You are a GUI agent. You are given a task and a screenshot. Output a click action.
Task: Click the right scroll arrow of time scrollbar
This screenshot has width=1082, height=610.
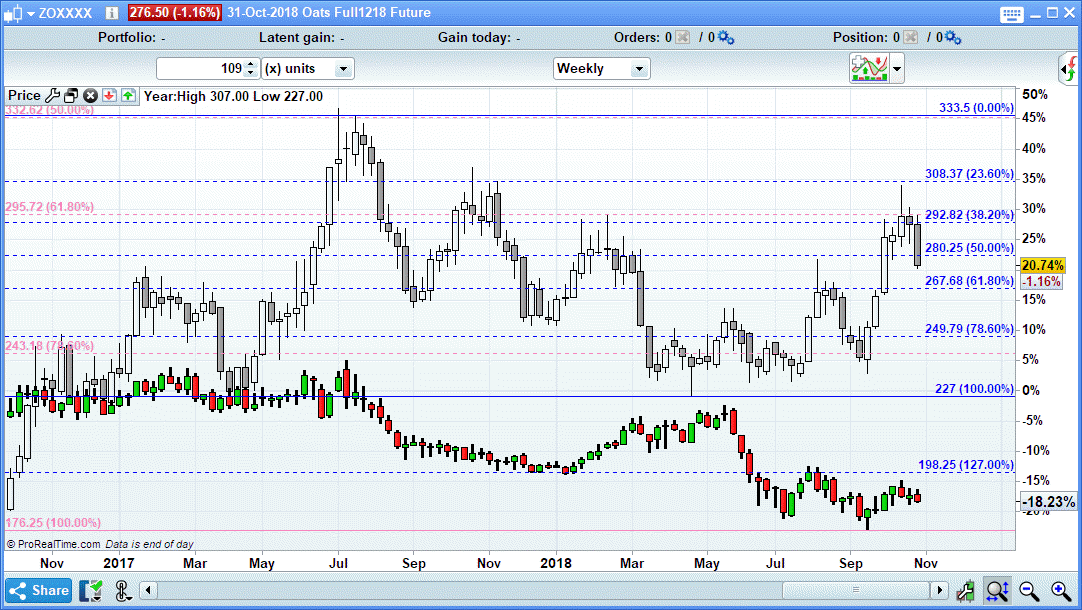[x=938, y=590]
